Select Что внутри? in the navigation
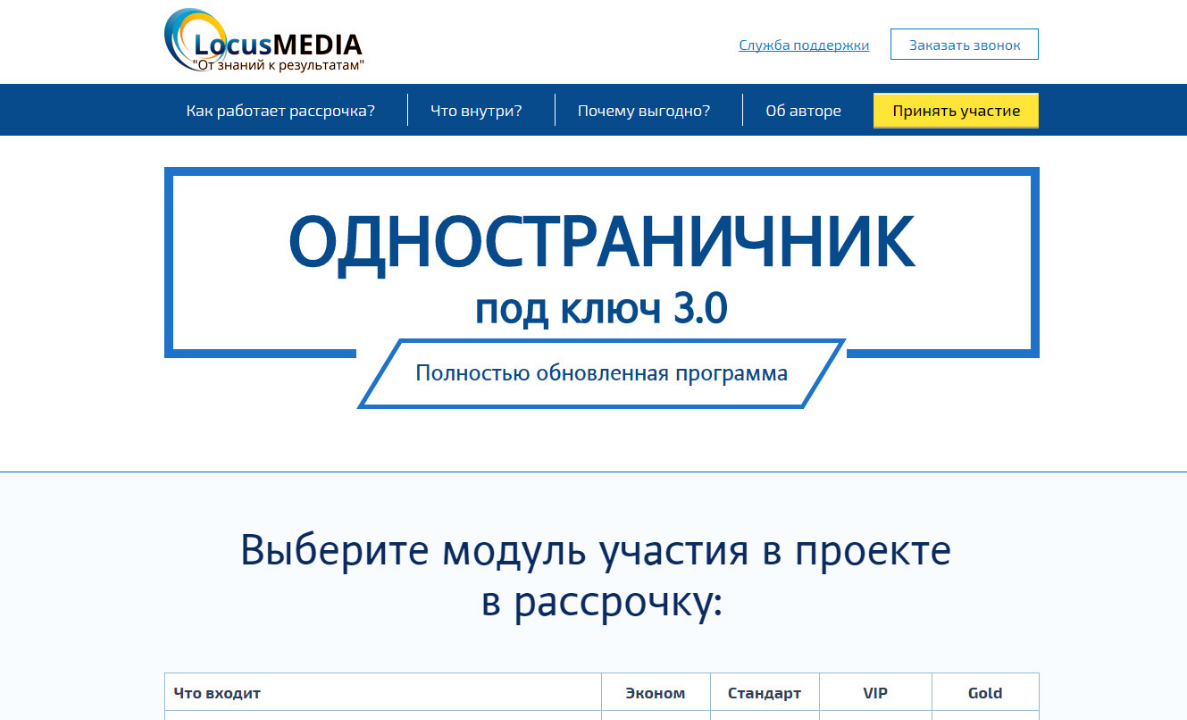Image resolution: width=1187 pixels, height=720 pixels. tap(475, 110)
